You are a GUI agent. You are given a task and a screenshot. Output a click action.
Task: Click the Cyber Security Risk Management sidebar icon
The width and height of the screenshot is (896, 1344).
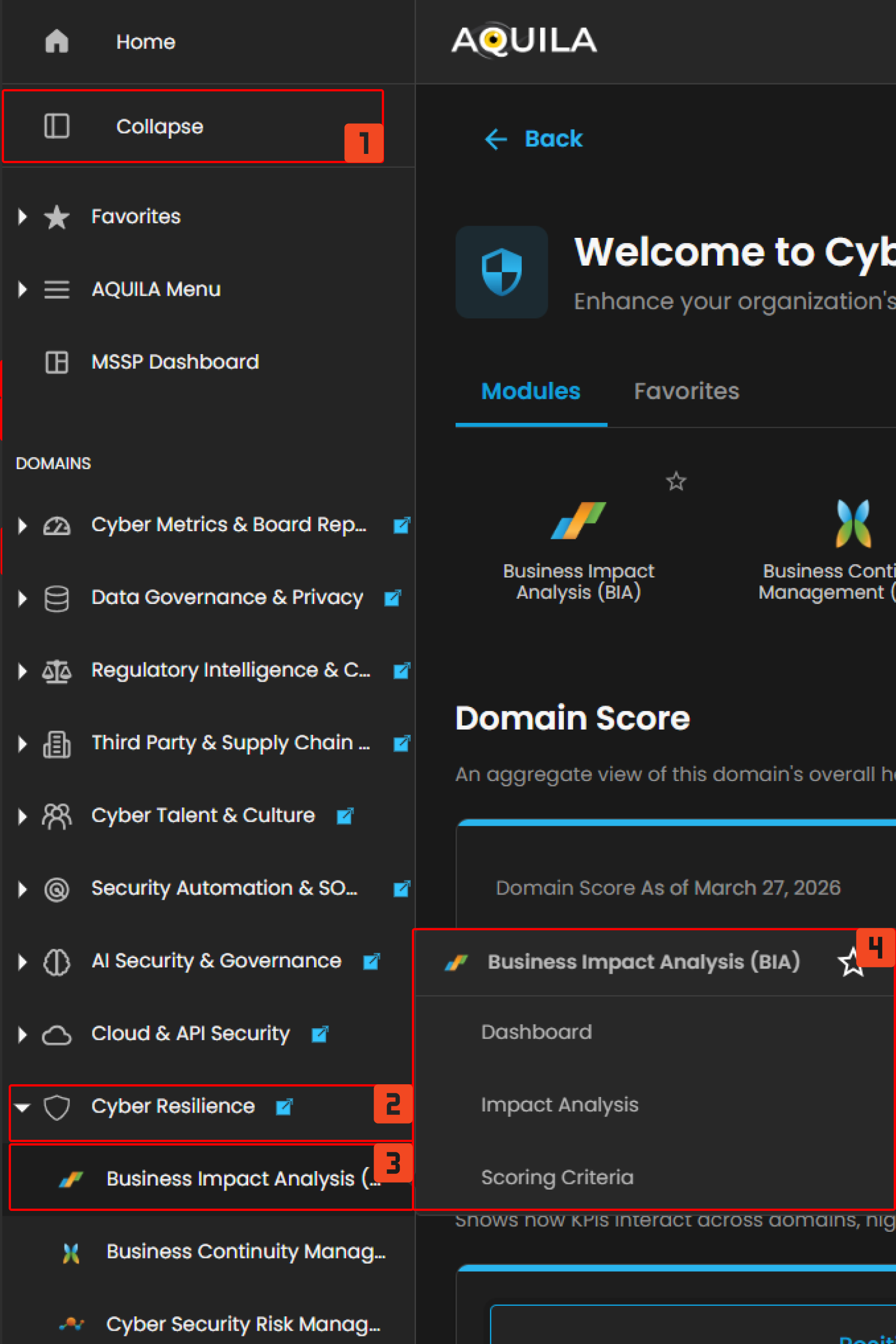71,1324
